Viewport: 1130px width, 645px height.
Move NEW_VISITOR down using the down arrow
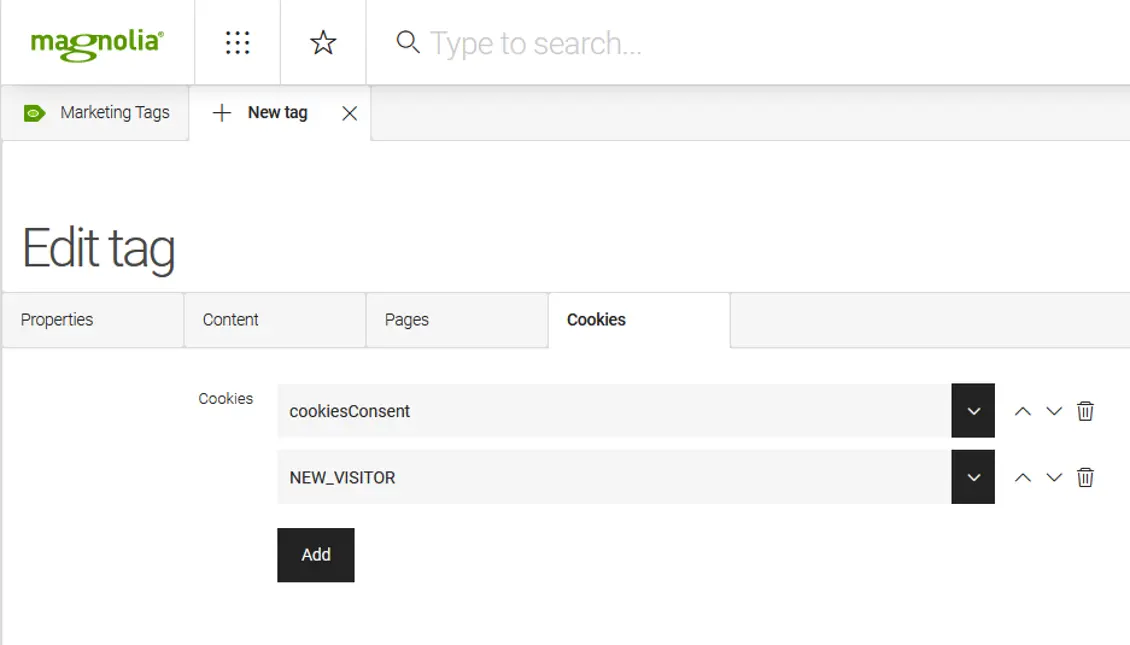coord(1052,477)
